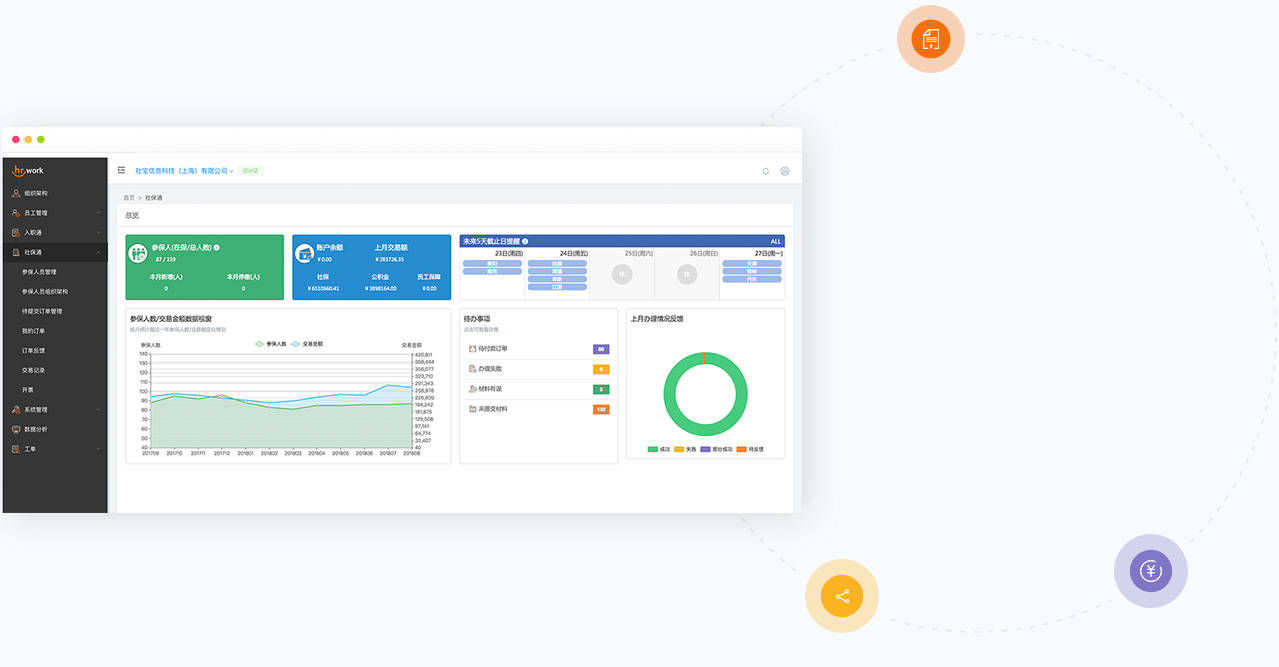Click 首页 breadcrumb link
1279x667 pixels.
pos(129,198)
